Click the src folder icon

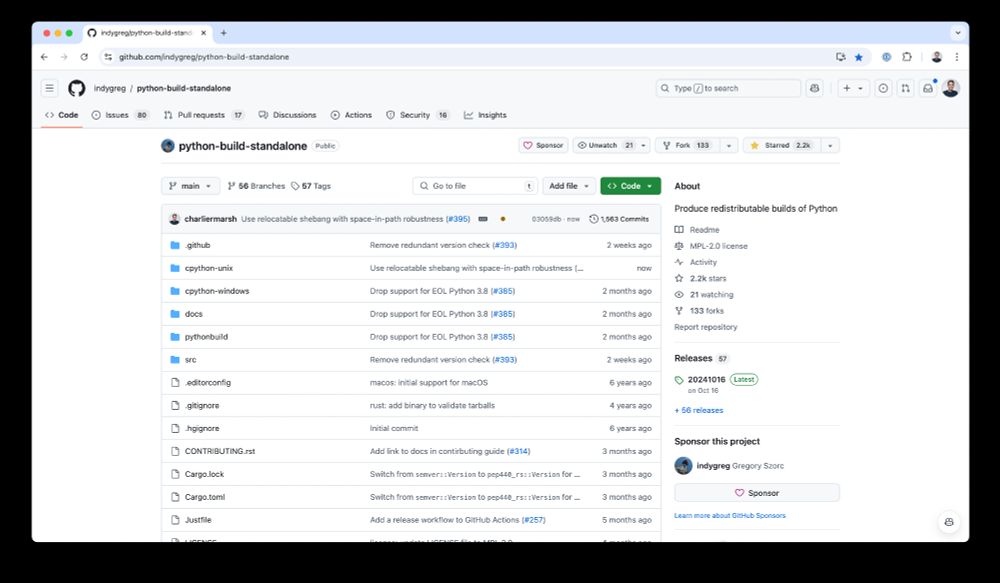pyautogui.click(x=175, y=360)
